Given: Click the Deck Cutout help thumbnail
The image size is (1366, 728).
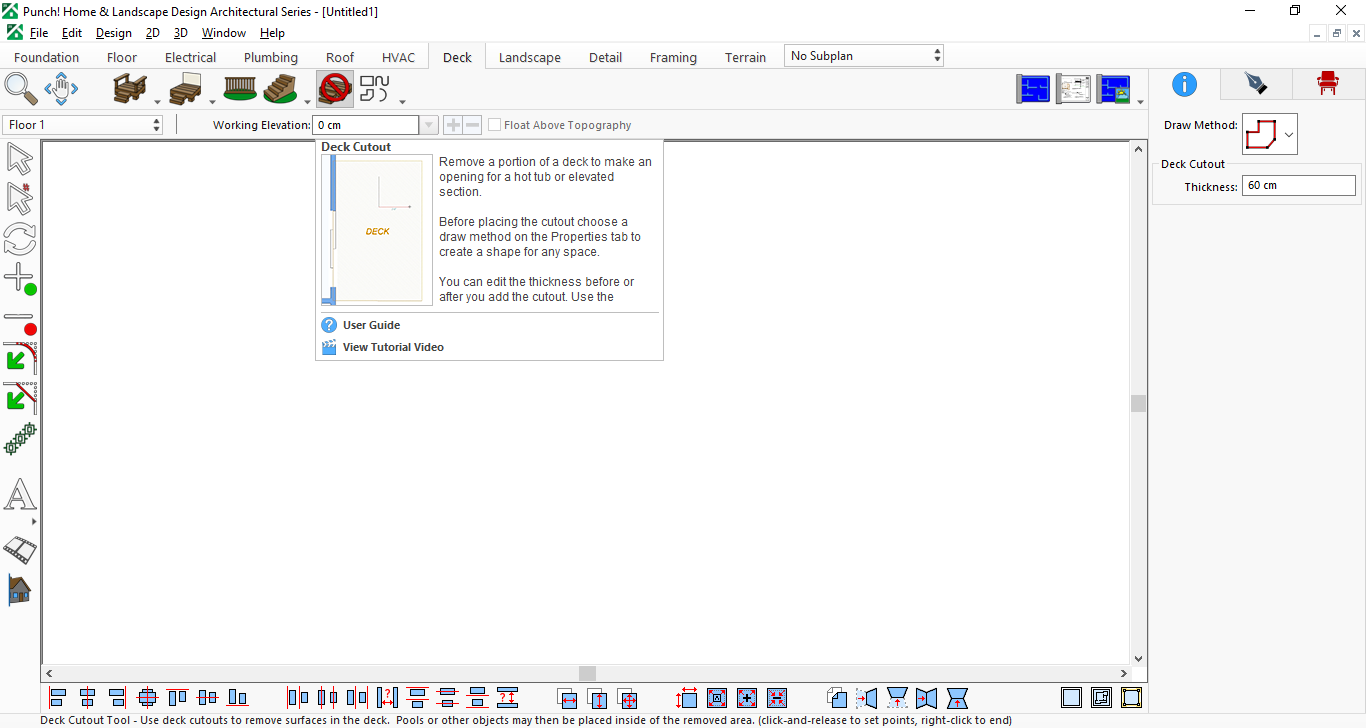Looking at the screenshot, I should tap(377, 229).
